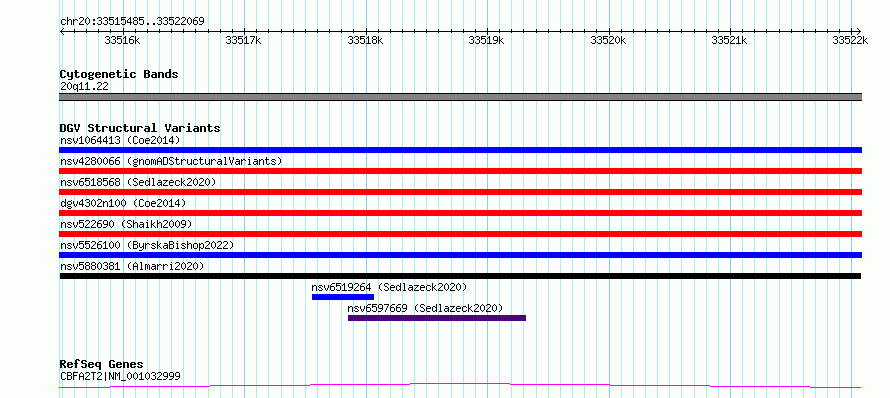Click the 33517k ruler position
890x398 pixels.
[244, 40]
